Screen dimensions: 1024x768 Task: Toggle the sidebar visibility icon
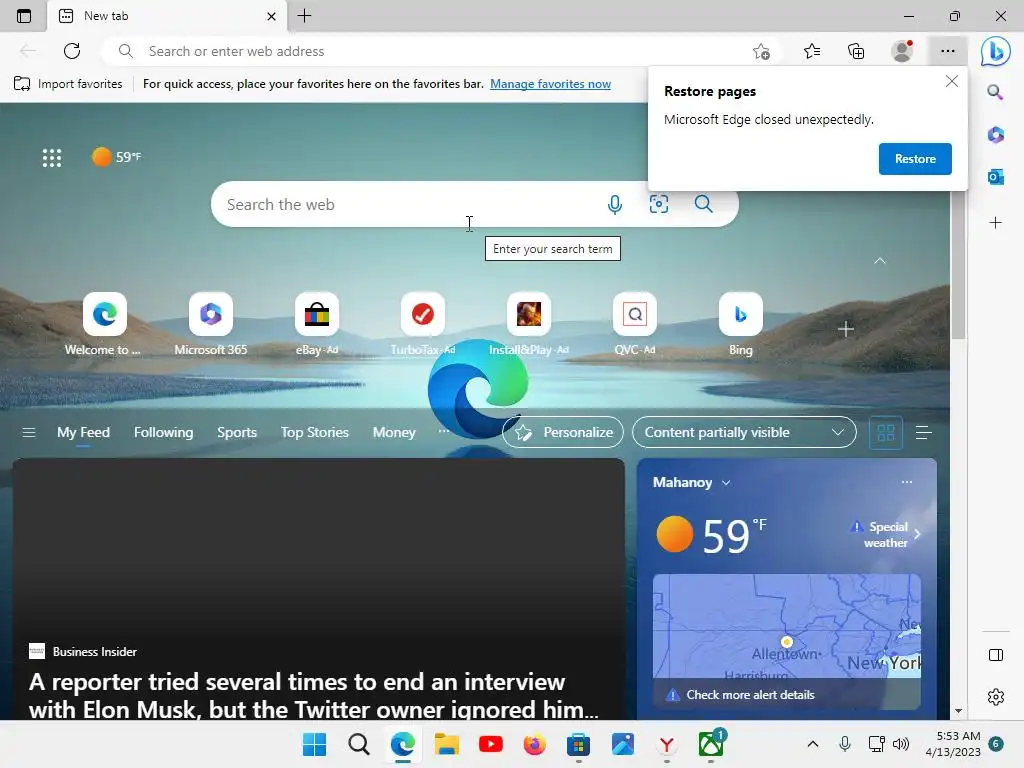pyautogui.click(x=995, y=655)
